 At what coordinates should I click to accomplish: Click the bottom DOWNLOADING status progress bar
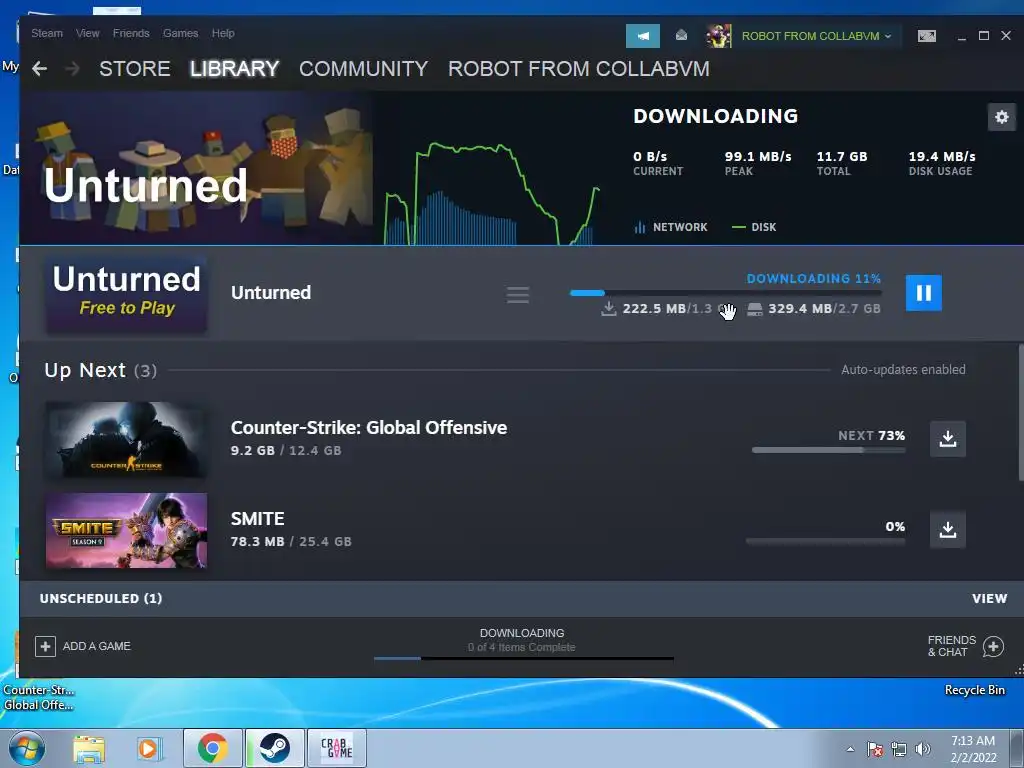point(523,658)
